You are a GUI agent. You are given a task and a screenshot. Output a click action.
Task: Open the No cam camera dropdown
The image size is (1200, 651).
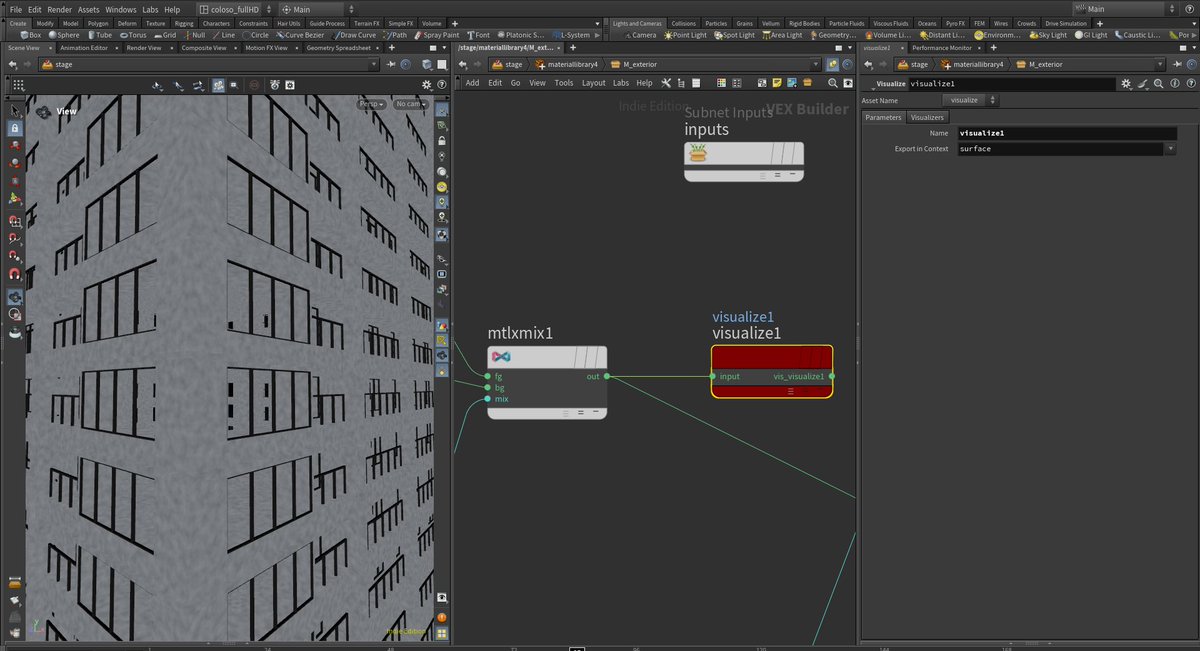coord(410,104)
